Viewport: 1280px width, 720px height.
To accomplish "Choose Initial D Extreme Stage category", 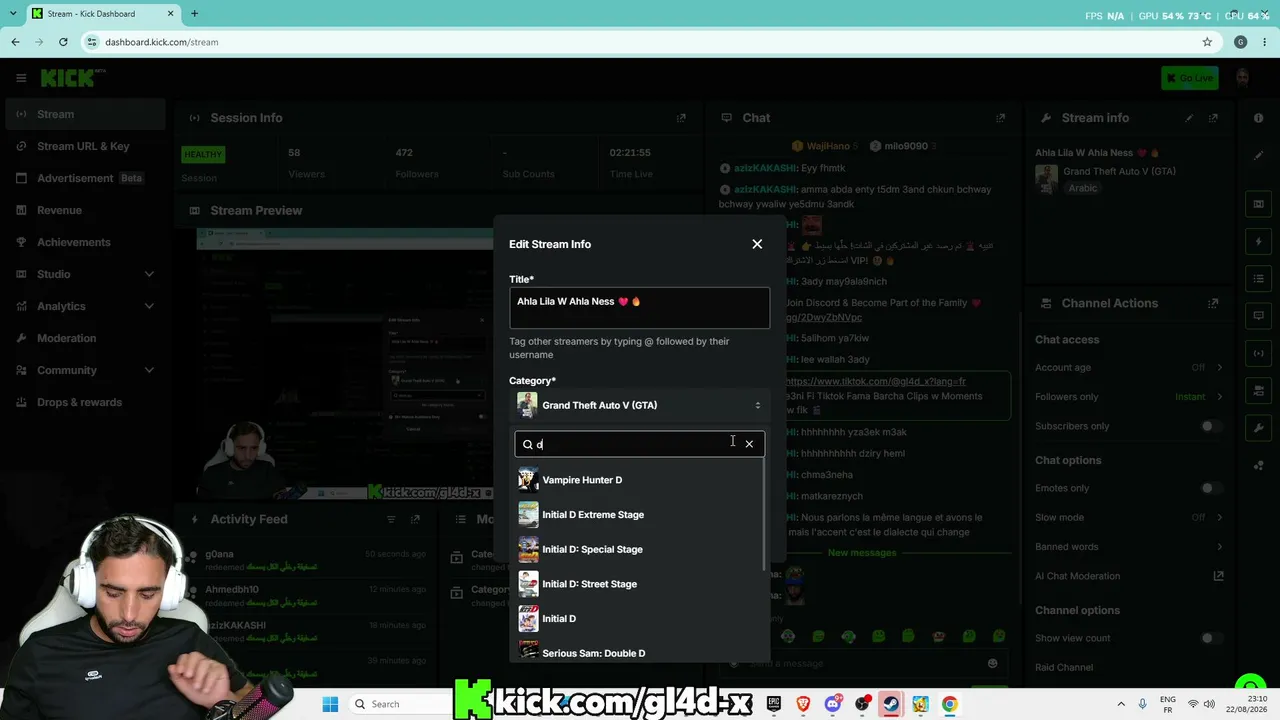I will (x=639, y=515).
